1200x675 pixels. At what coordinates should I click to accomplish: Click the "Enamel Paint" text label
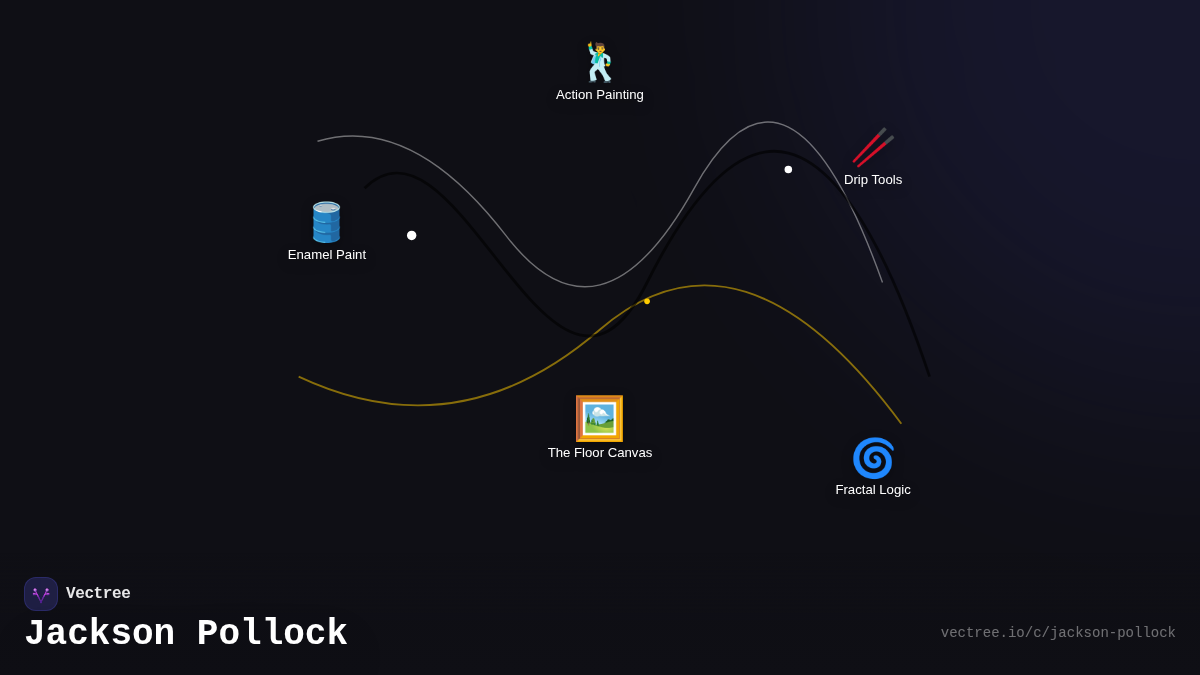click(326, 255)
